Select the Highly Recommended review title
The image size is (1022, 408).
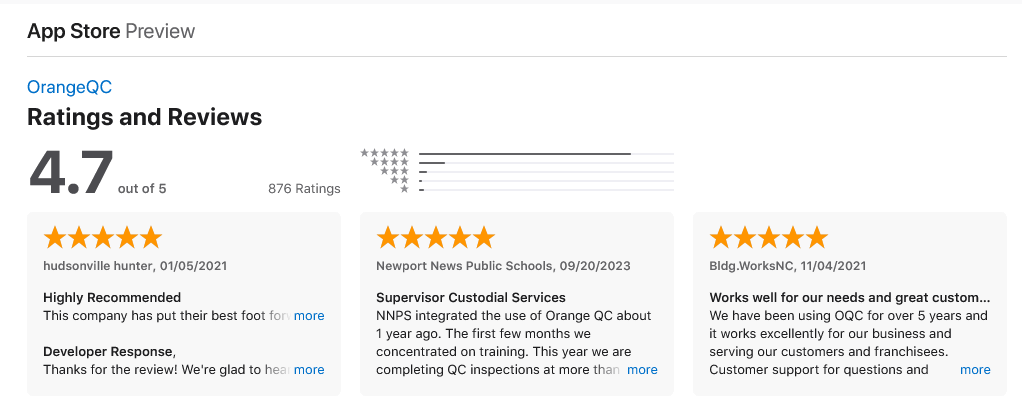(x=112, y=297)
